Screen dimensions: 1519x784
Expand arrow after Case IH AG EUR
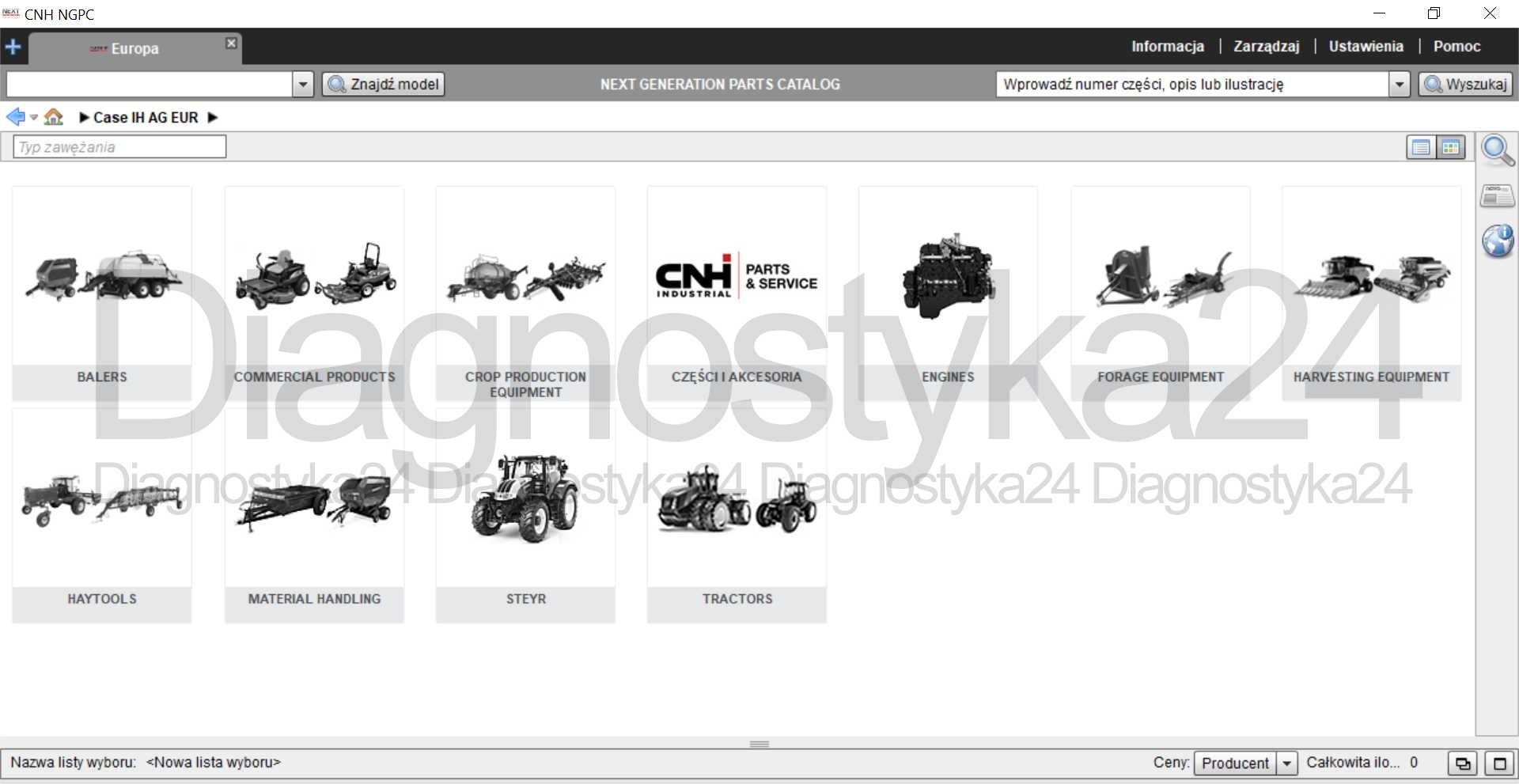(x=213, y=117)
